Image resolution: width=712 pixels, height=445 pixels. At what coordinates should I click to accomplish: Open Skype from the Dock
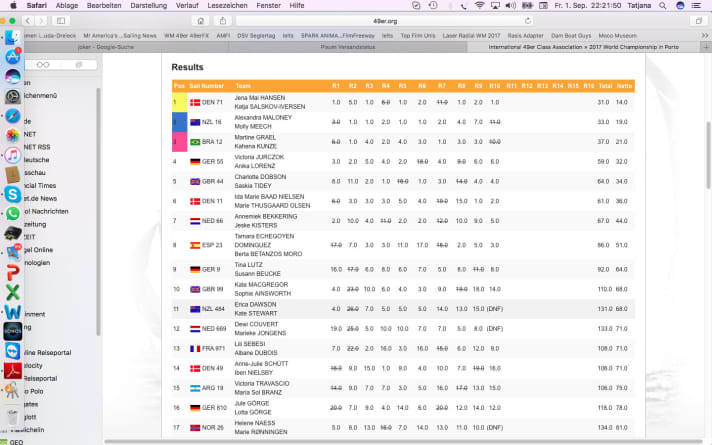12,194
